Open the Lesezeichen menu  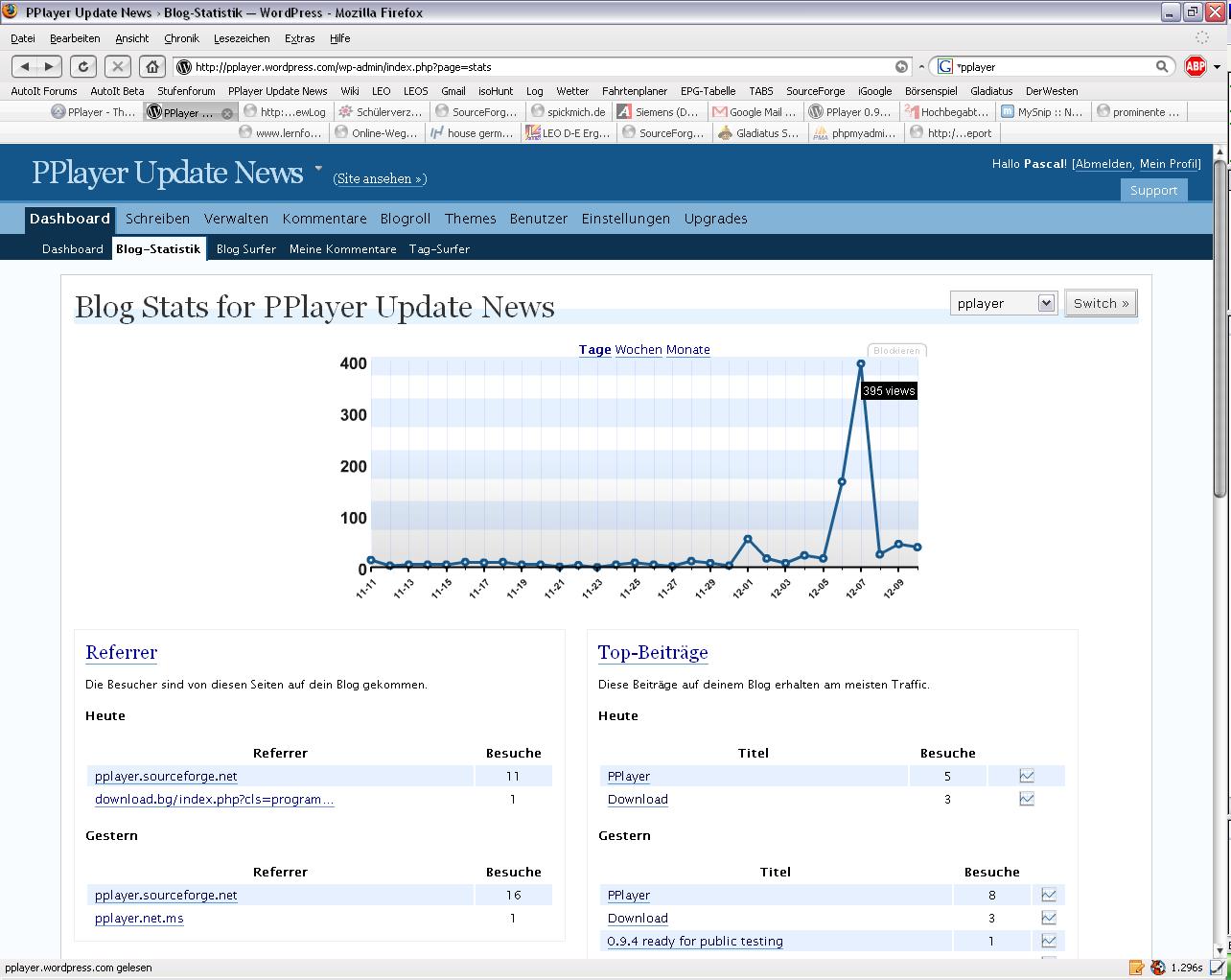coord(242,38)
